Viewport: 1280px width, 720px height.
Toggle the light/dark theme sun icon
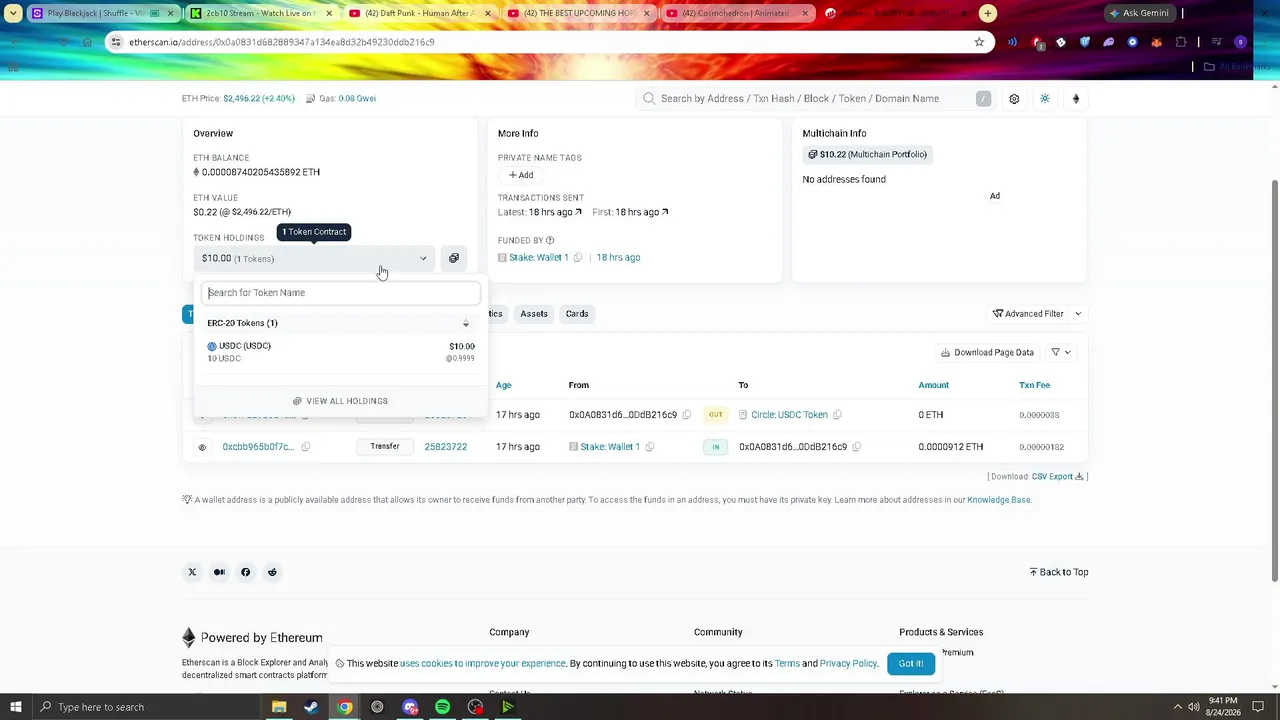click(x=1045, y=99)
